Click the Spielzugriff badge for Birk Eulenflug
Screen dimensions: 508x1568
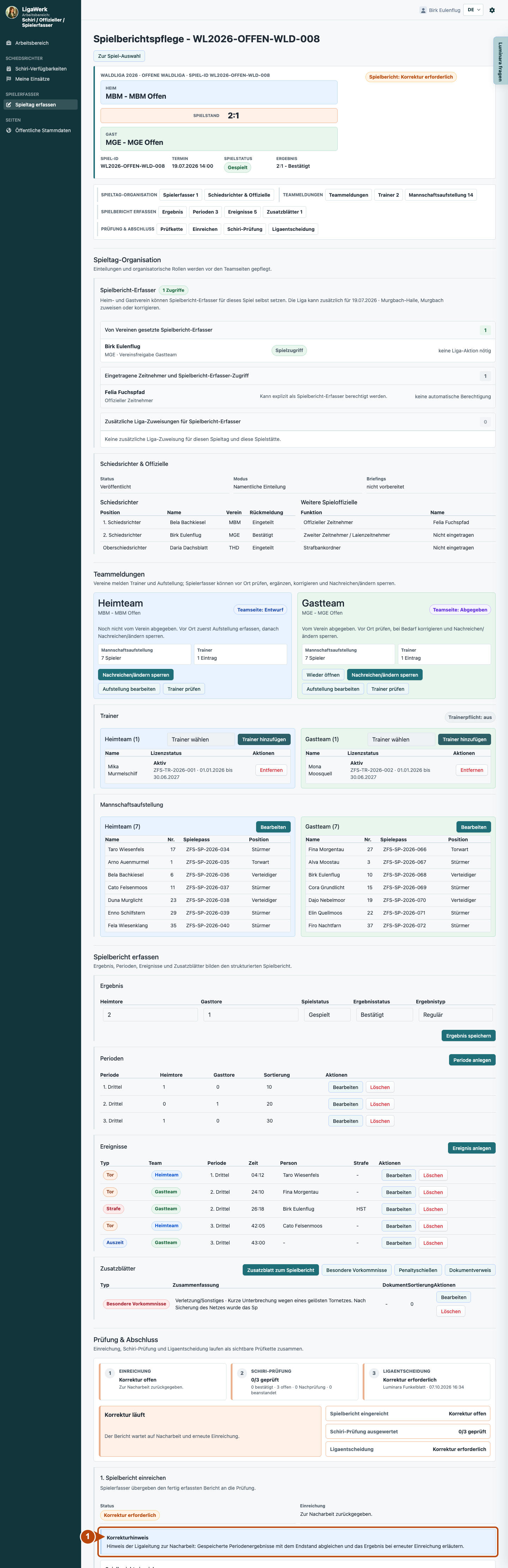tap(289, 351)
